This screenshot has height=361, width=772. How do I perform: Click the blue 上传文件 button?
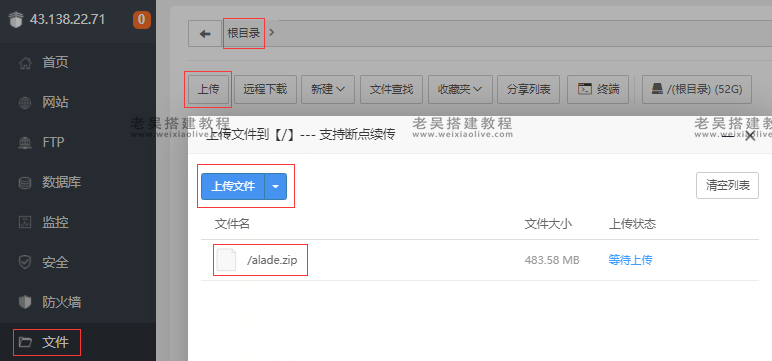[233, 186]
